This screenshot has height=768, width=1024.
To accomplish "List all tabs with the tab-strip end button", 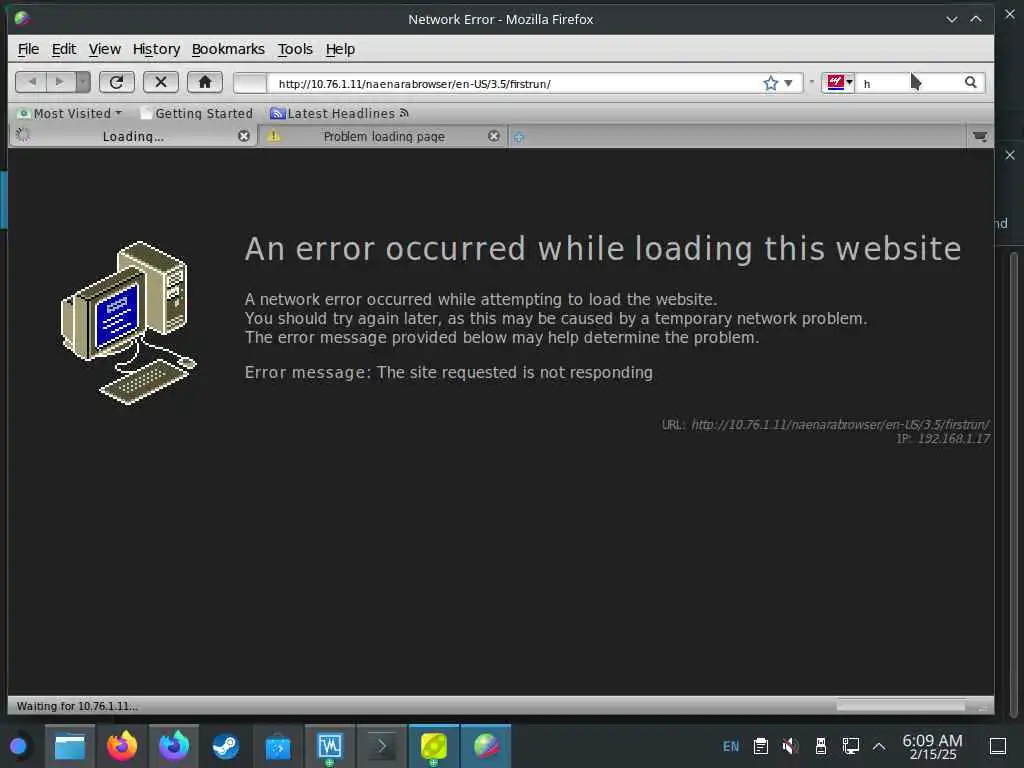I will point(980,136).
